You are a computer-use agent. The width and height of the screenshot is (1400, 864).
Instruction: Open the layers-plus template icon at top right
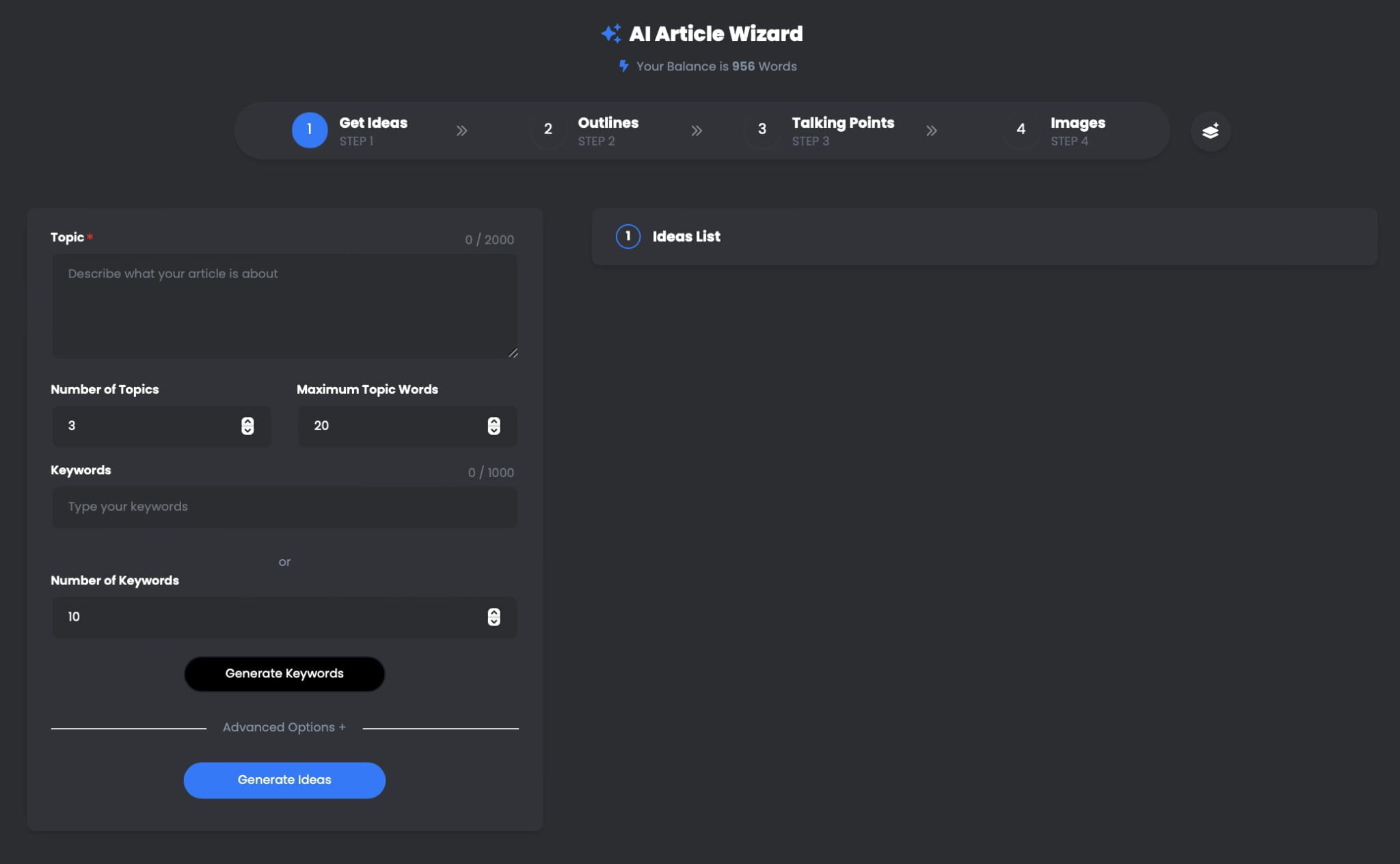tap(1210, 131)
